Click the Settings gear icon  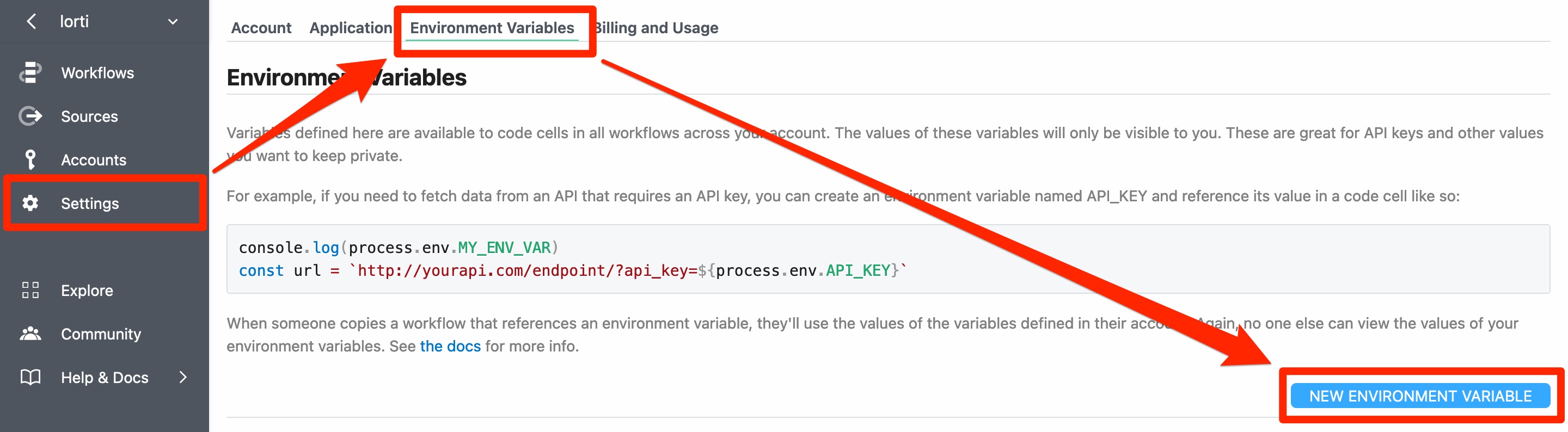[x=30, y=203]
